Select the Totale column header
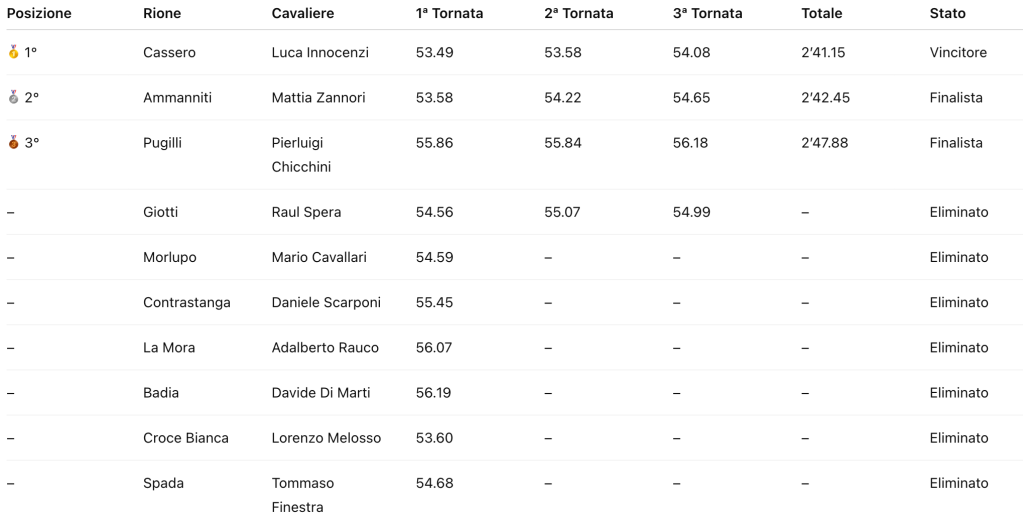Viewport: 1023px width, 527px height. point(822,14)
